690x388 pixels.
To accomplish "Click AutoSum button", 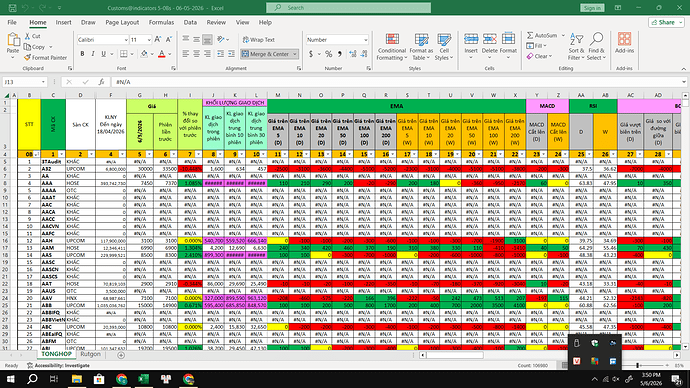I will coord(542,35).
